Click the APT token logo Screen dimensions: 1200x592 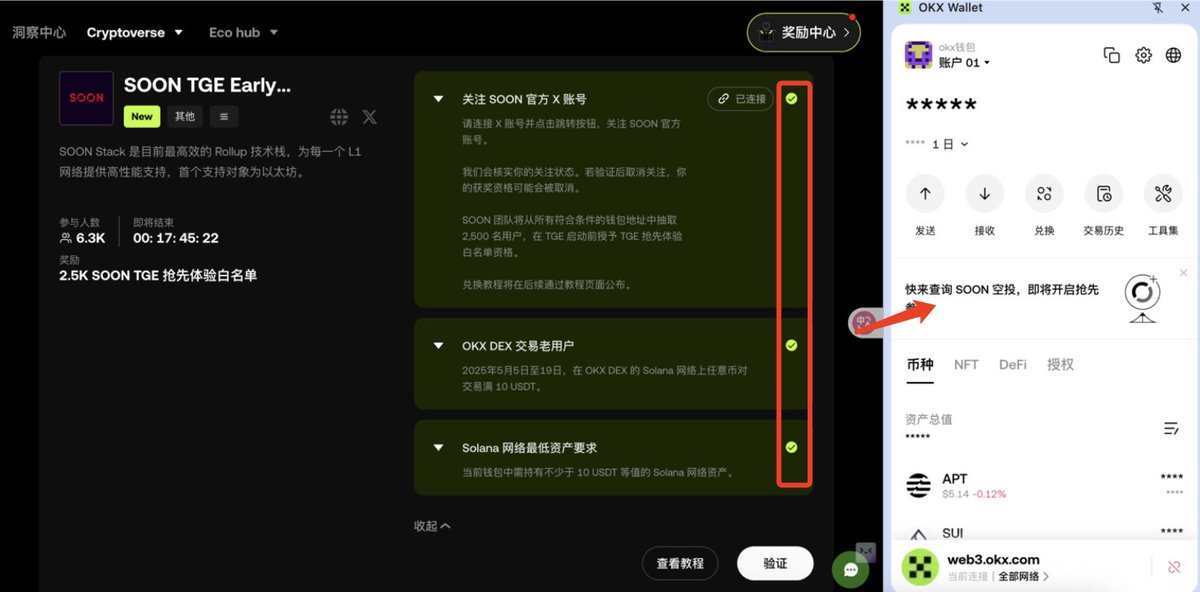[918, 486]
